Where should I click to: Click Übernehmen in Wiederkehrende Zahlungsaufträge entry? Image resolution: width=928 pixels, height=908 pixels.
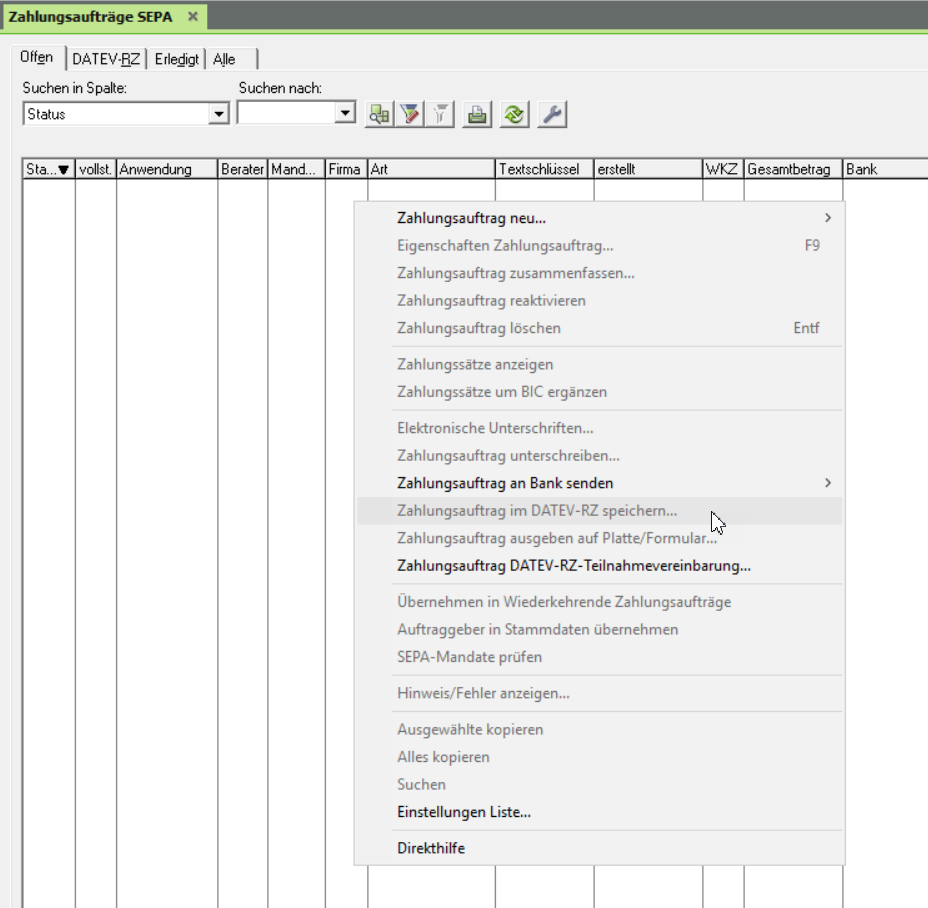pyautogui.click(x=600, y=601)
